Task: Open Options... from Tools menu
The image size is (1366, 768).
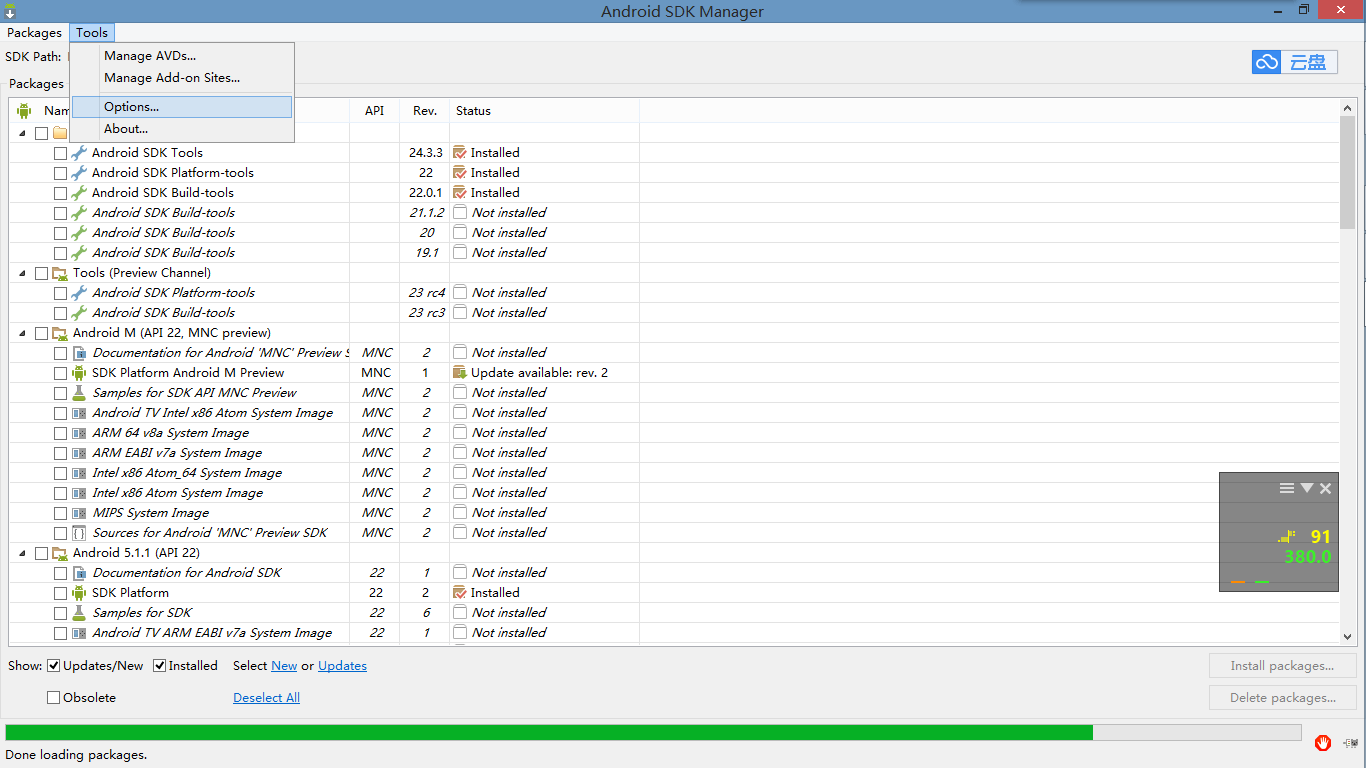Action: [181, 107]
